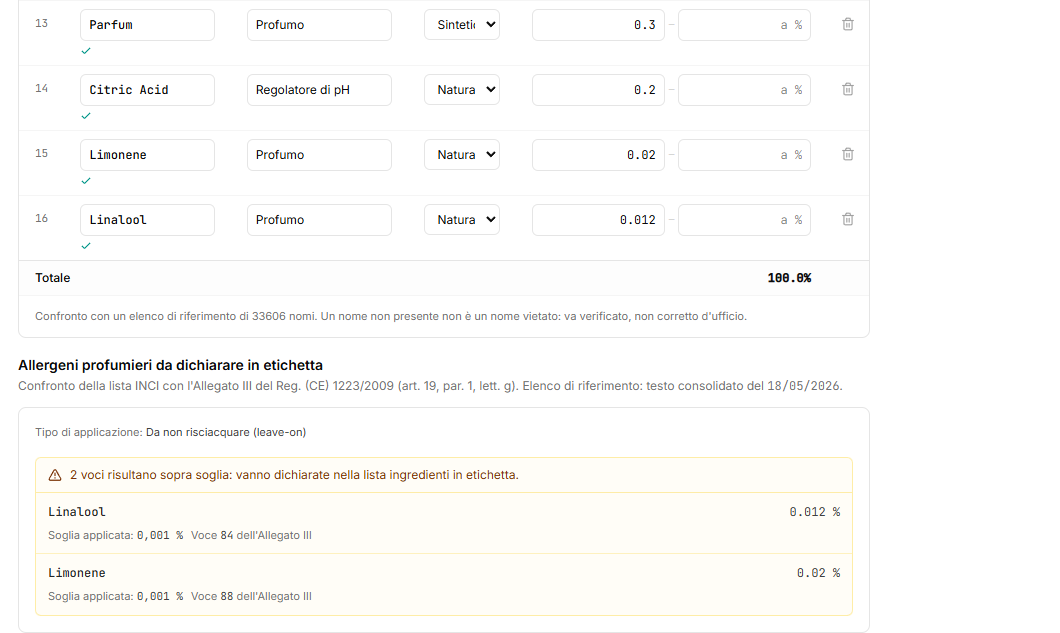Click the Linalool entry in the allergen list
Screen dimensions: 1060x633
[x=76, y=512]
